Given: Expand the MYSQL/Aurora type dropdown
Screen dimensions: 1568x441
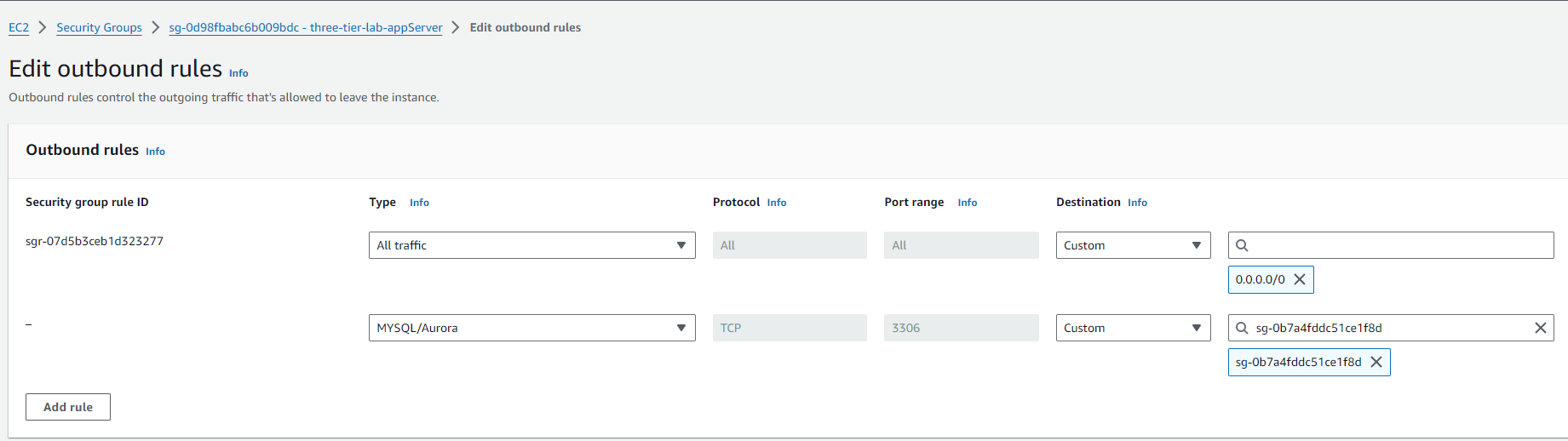Looking at the screenshot, I should click(531, 328).
